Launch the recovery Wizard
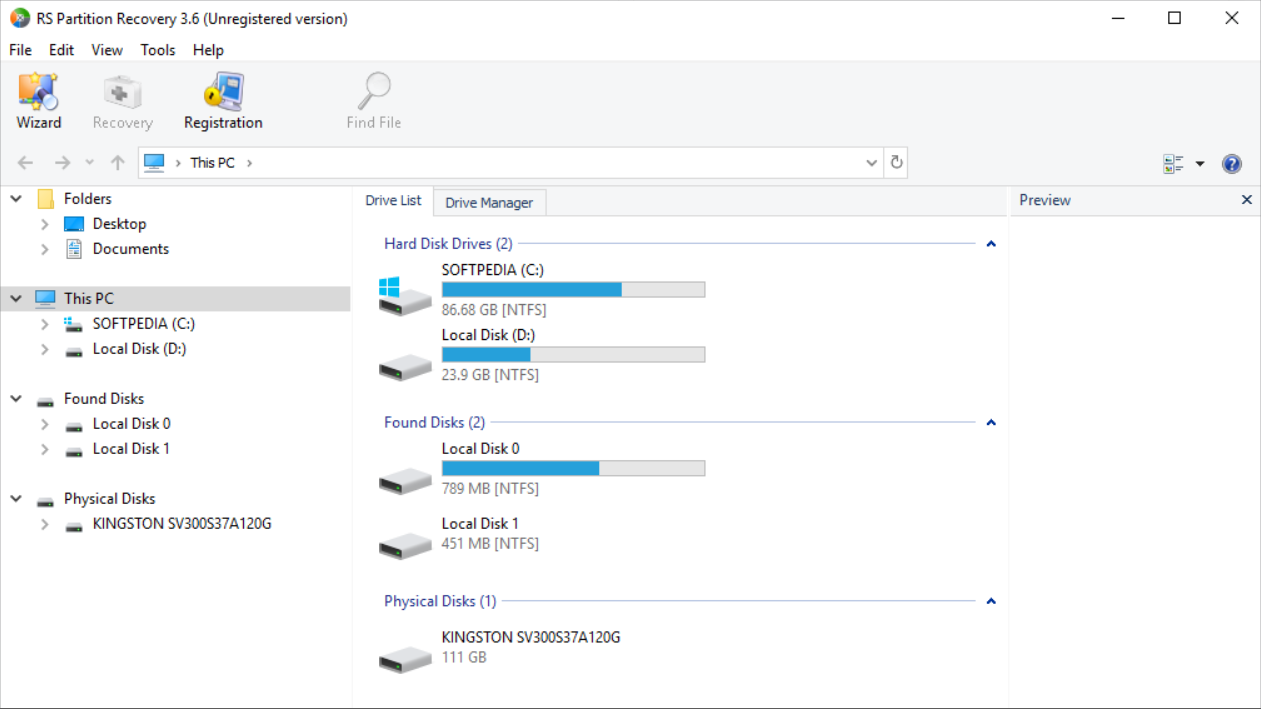This screenshot has height=709, width=1261. pos(39,102)
